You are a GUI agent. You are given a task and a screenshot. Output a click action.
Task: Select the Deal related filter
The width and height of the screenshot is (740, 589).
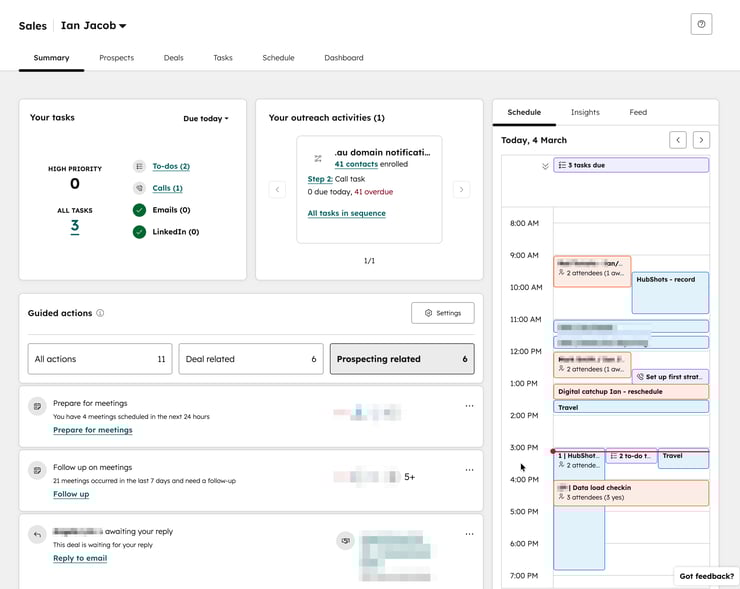[x=250, y=359]
